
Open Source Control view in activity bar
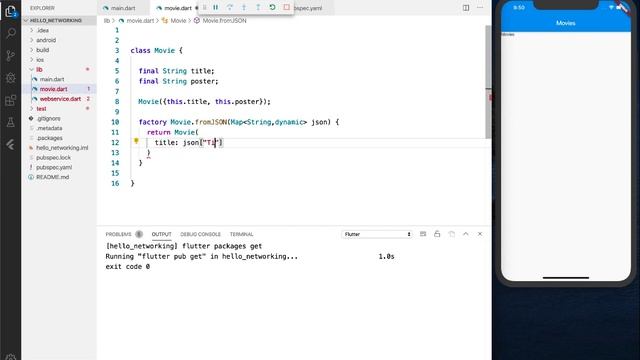(x=11, y=56)
